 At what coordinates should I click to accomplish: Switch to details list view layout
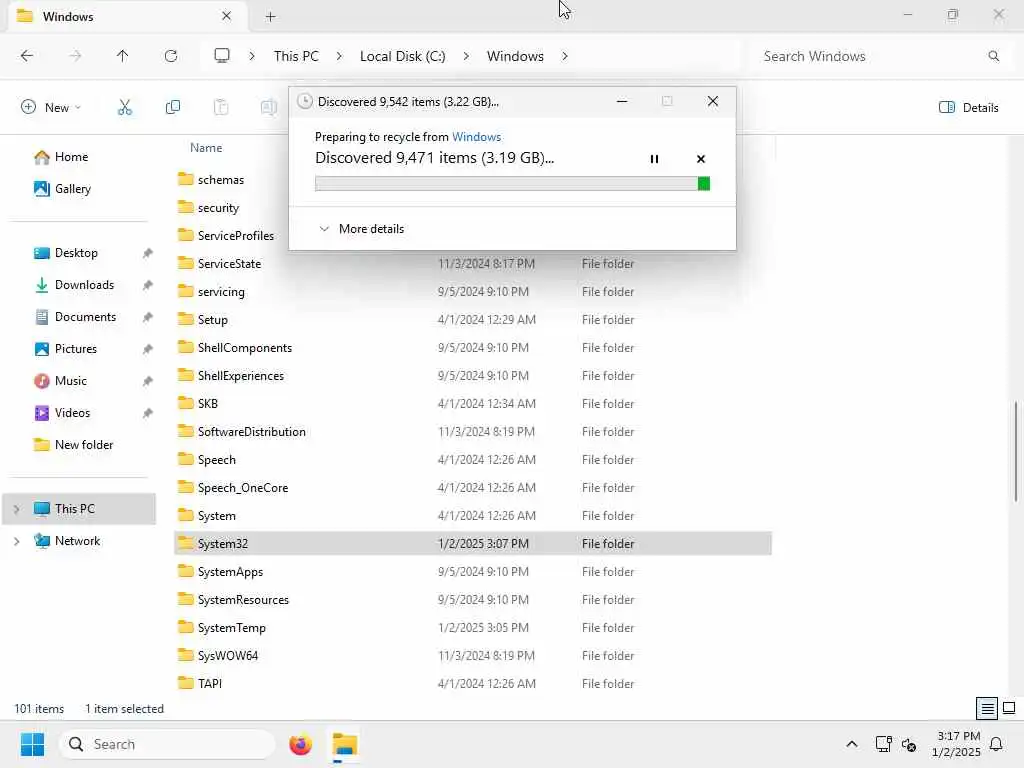(987, 708)
